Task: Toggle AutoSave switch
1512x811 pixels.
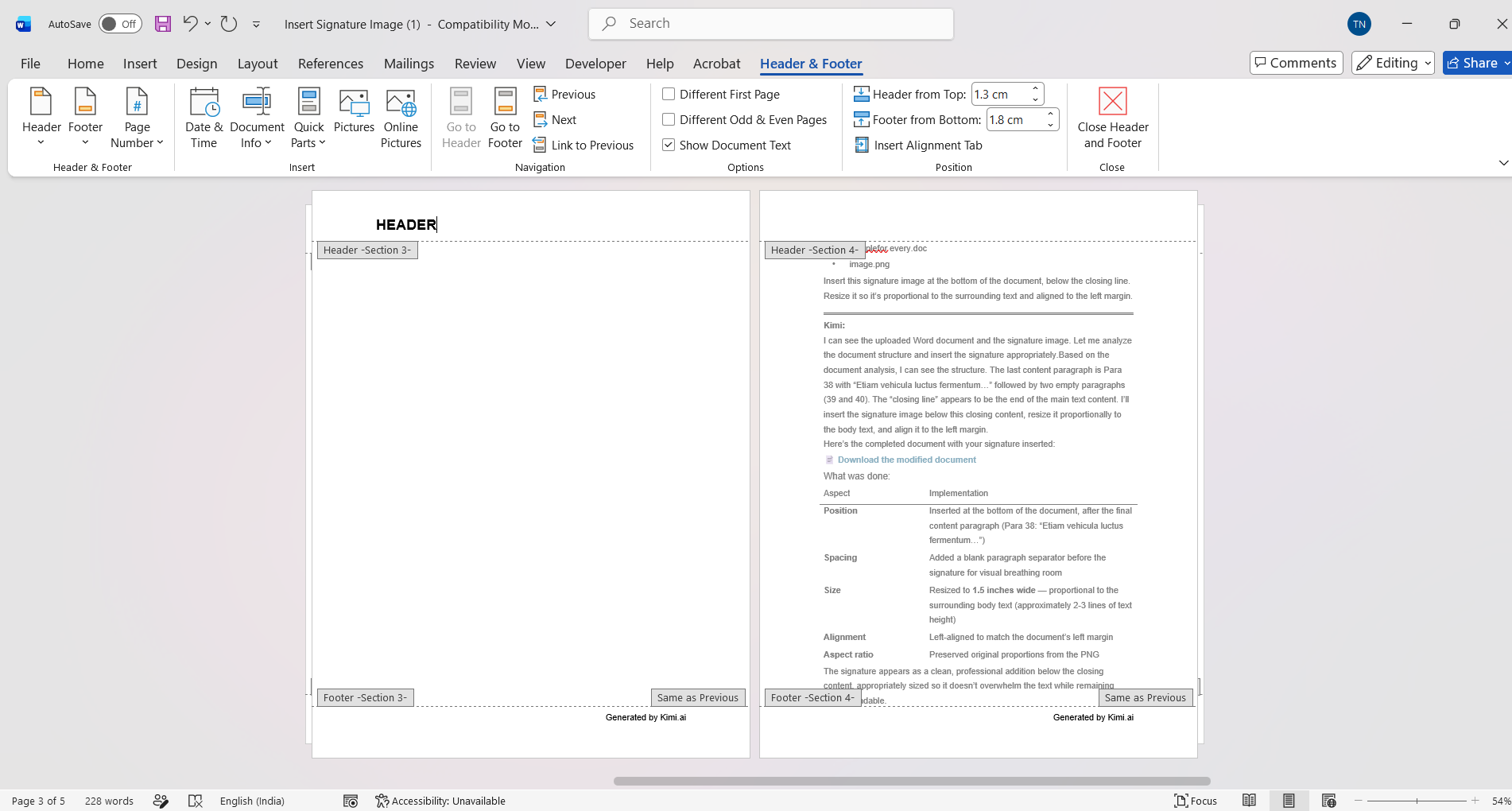Action: click(x=120, y=24)
